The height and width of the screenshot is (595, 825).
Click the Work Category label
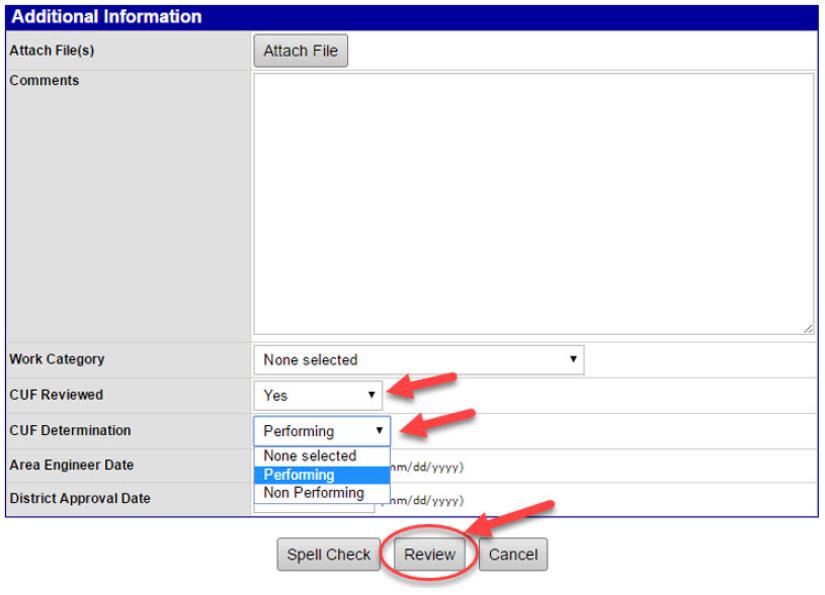click(56, 359)
